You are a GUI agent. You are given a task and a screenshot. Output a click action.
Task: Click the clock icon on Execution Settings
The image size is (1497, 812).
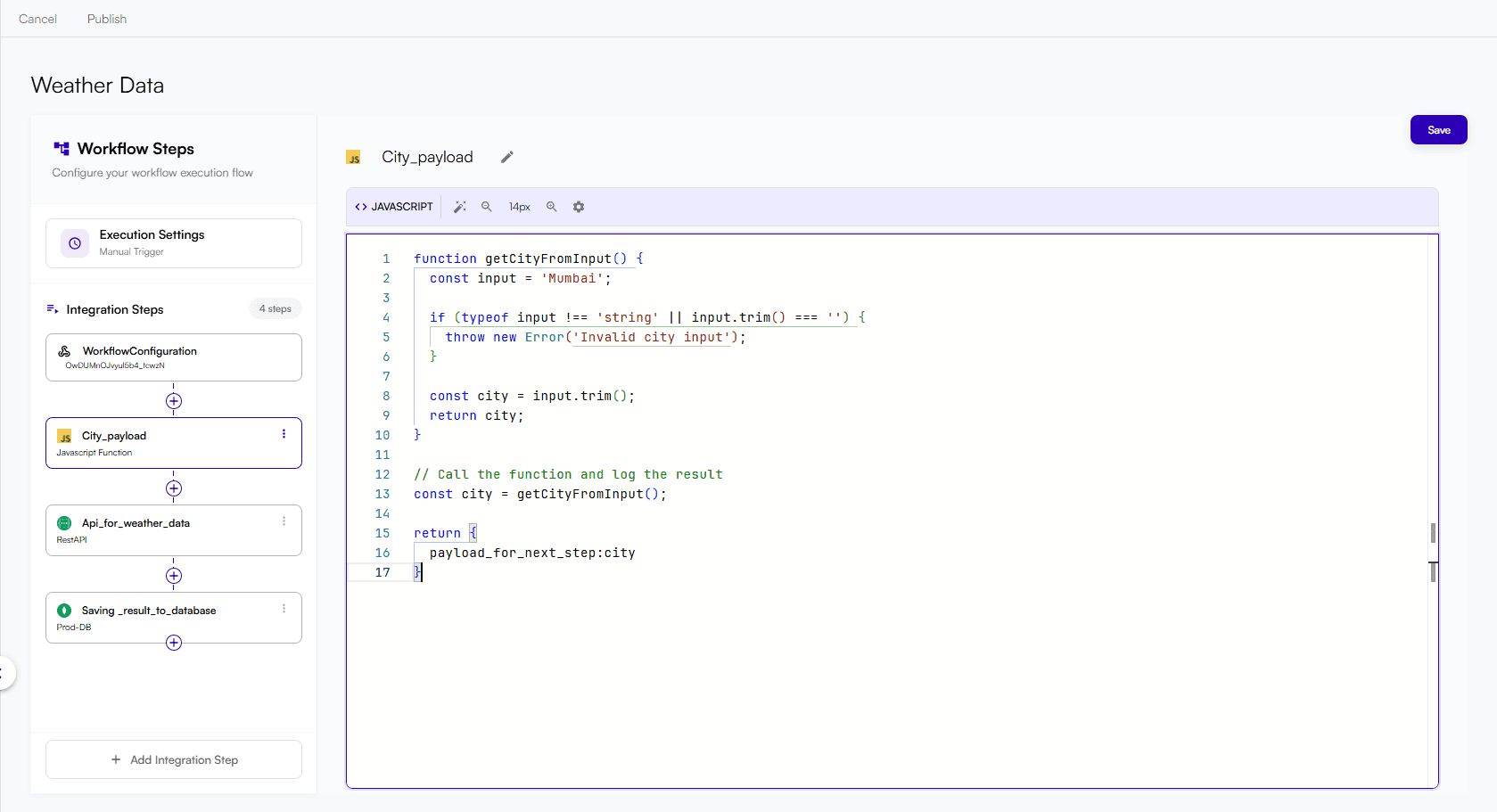click(74, 242)
